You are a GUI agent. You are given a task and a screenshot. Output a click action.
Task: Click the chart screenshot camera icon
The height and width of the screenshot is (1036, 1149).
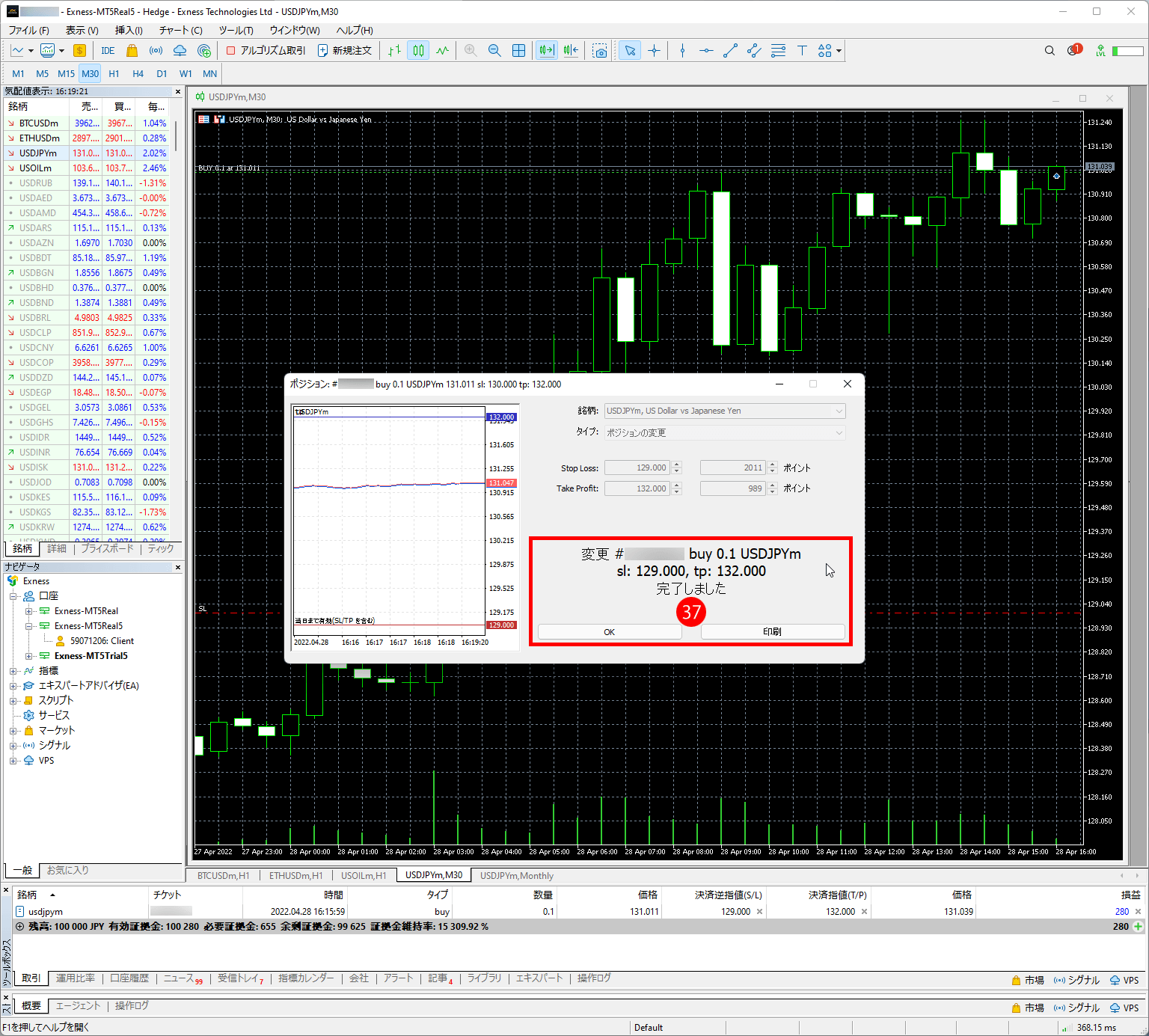pos(600,51)
